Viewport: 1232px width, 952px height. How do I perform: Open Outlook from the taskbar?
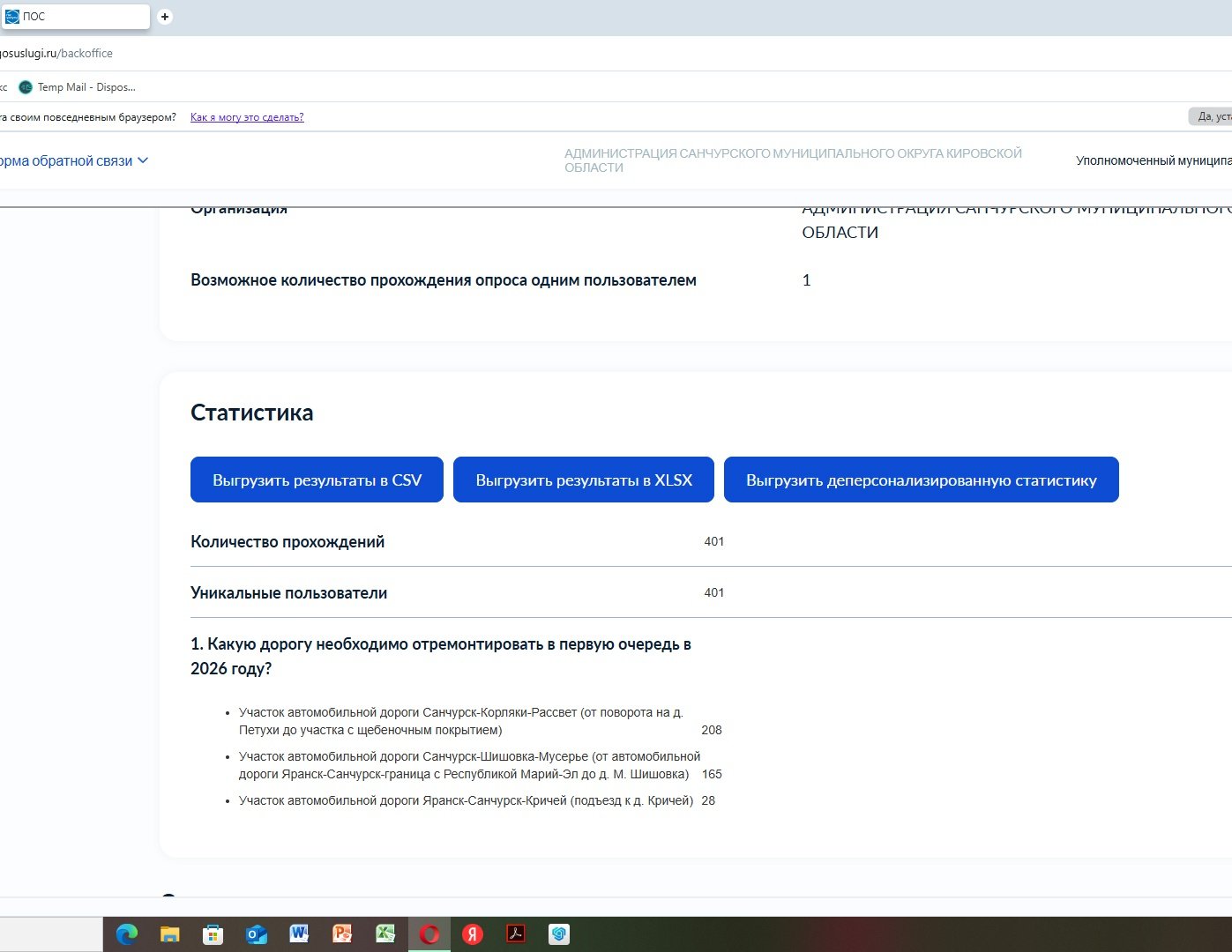coord(257,934)
